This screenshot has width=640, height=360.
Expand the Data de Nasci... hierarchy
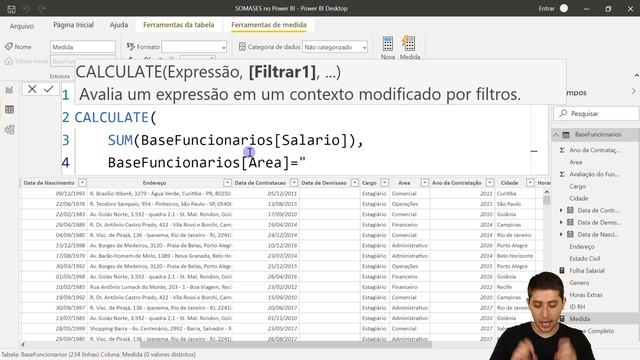[561, 235]
